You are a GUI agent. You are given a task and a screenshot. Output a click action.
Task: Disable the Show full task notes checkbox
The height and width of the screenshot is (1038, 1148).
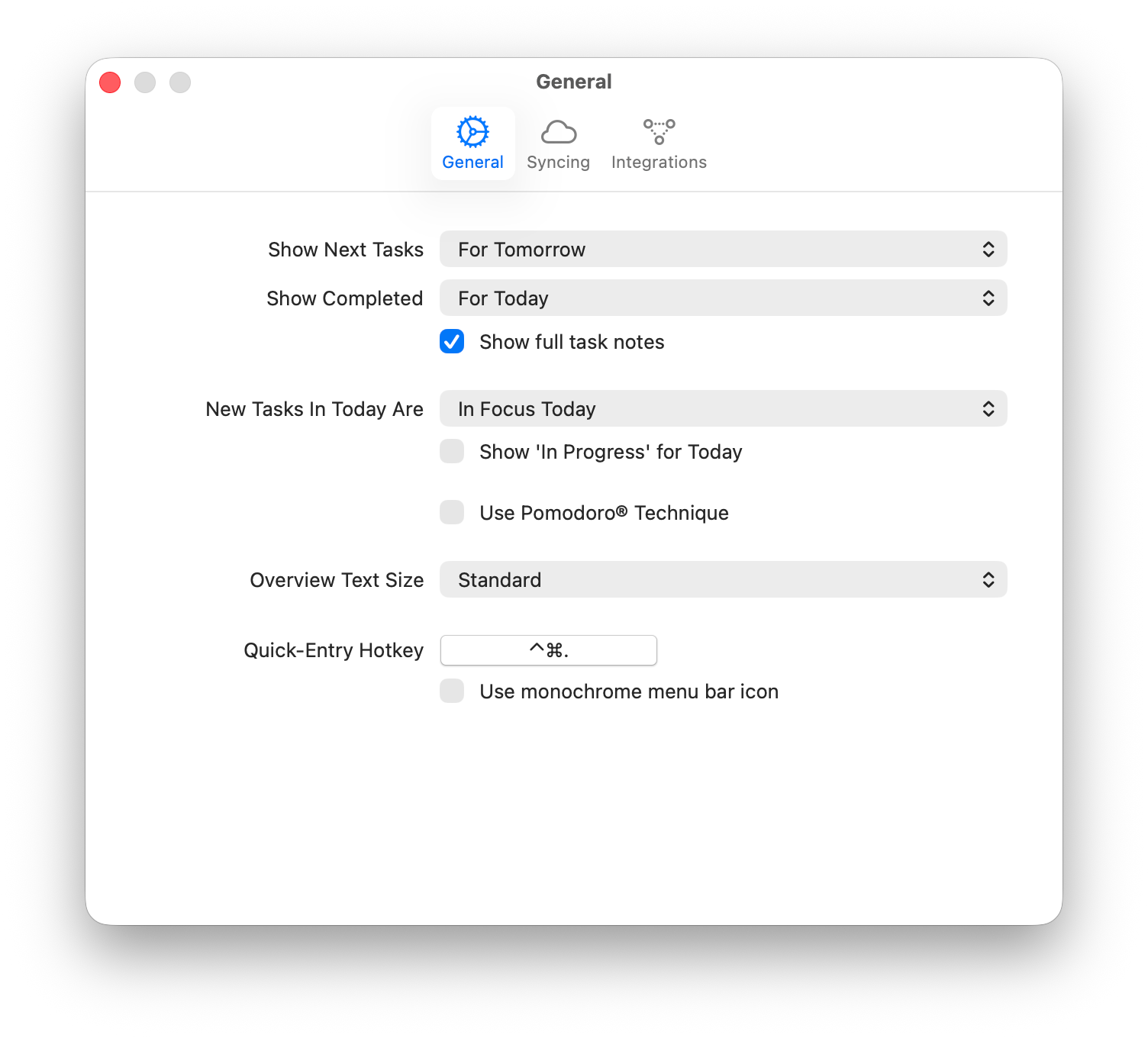452,341
